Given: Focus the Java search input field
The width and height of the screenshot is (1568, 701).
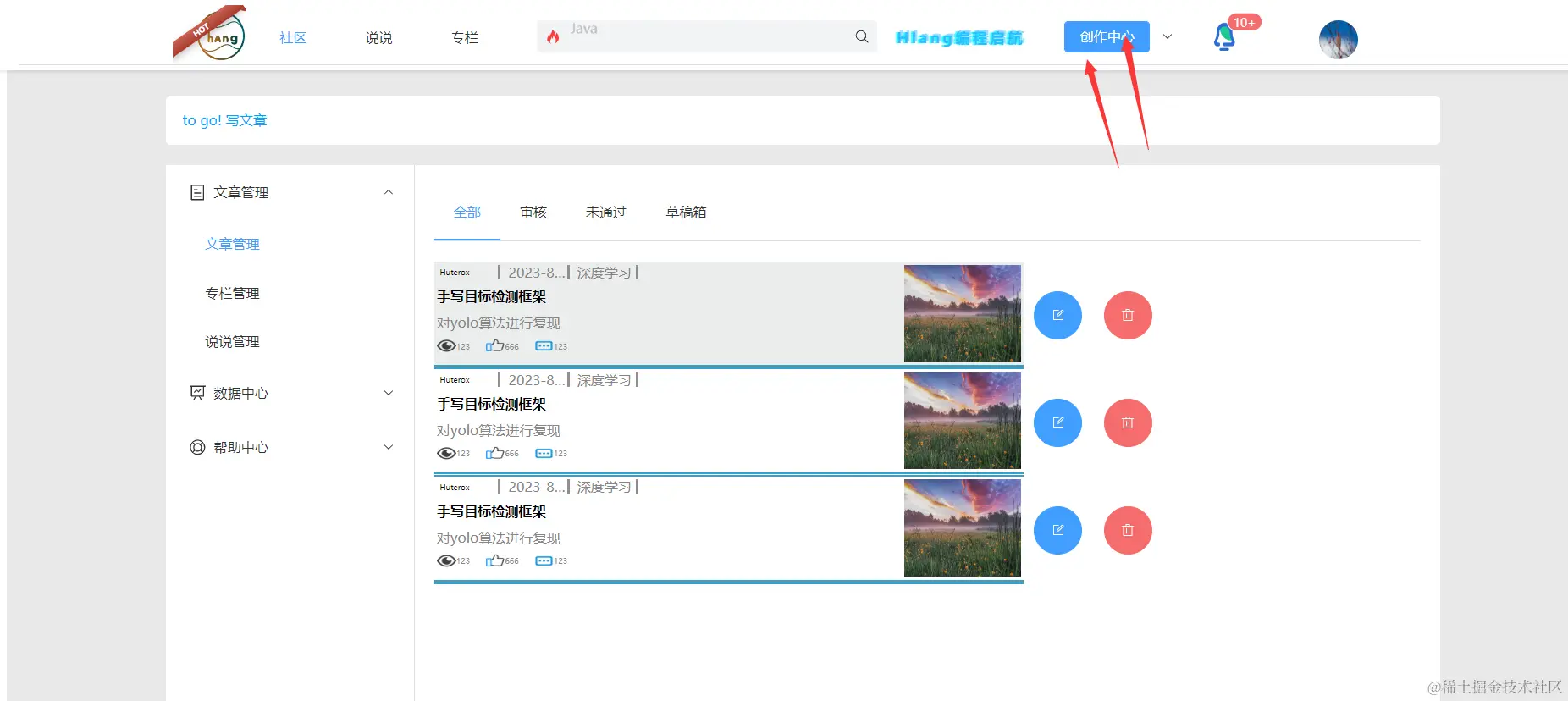Looking at the screenshot, I should [706, 36].
